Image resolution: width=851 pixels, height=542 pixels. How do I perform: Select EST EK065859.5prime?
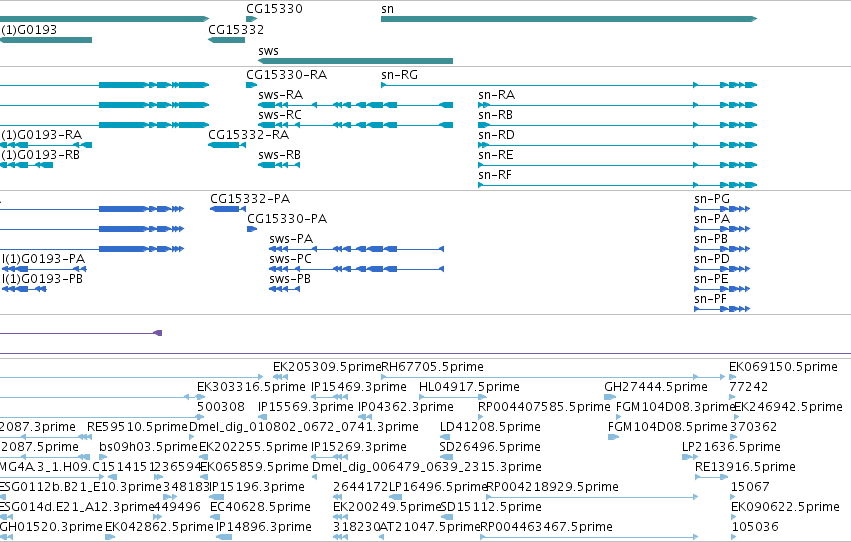pos(255,468)
